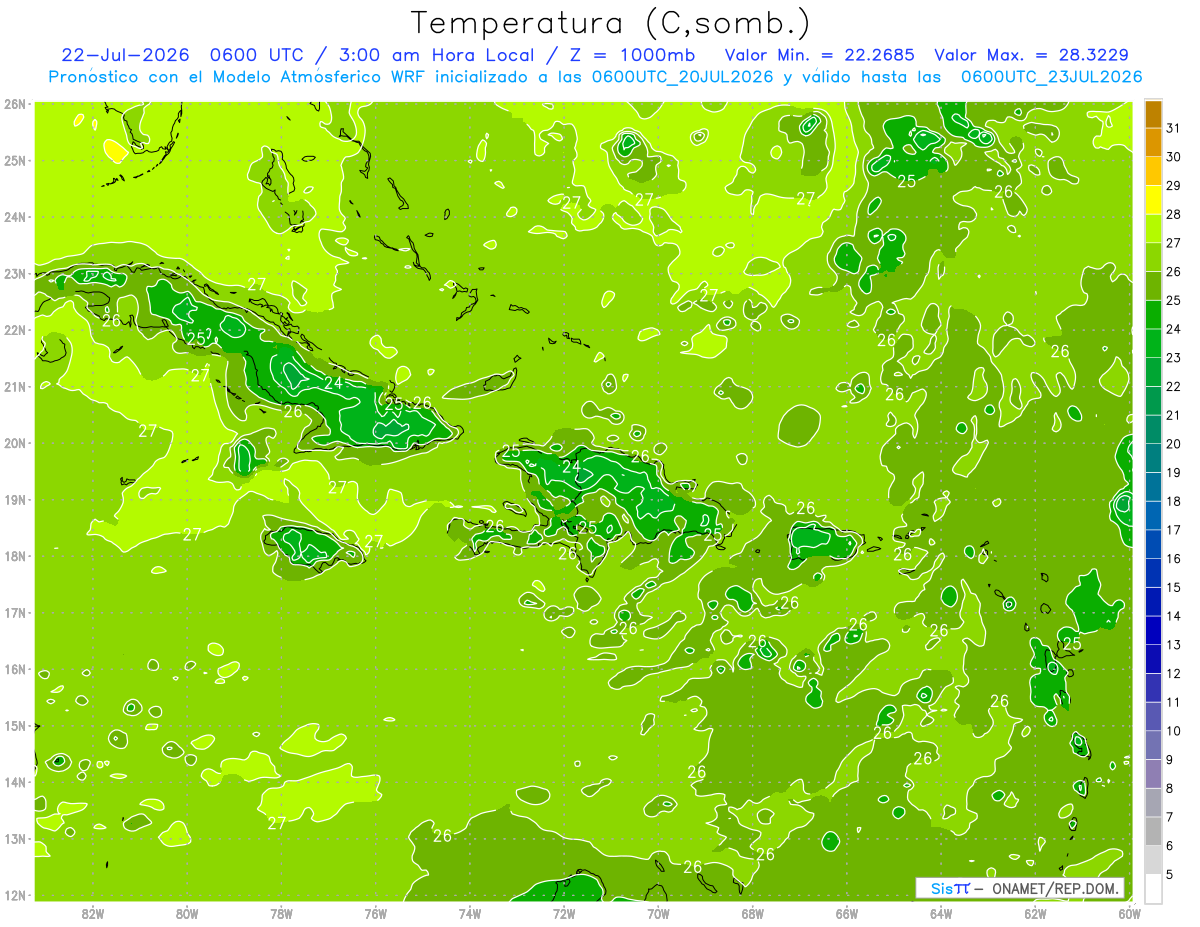Screen dimensions: 1200x927
Task: Click the '12N' latitude axis label
Action: (x=14, y=895)
